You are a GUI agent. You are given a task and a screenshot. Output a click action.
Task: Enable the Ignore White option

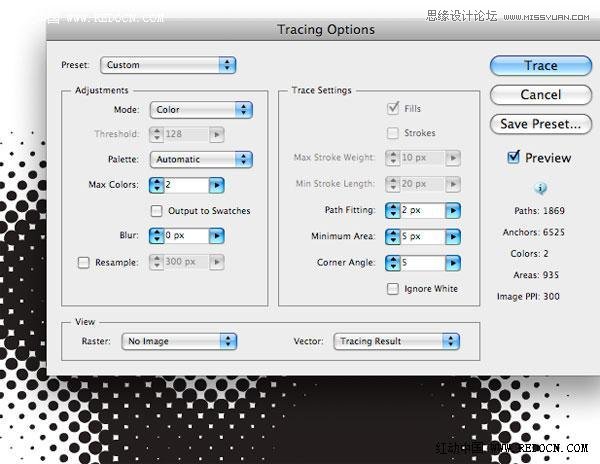(x=393, y=289)
